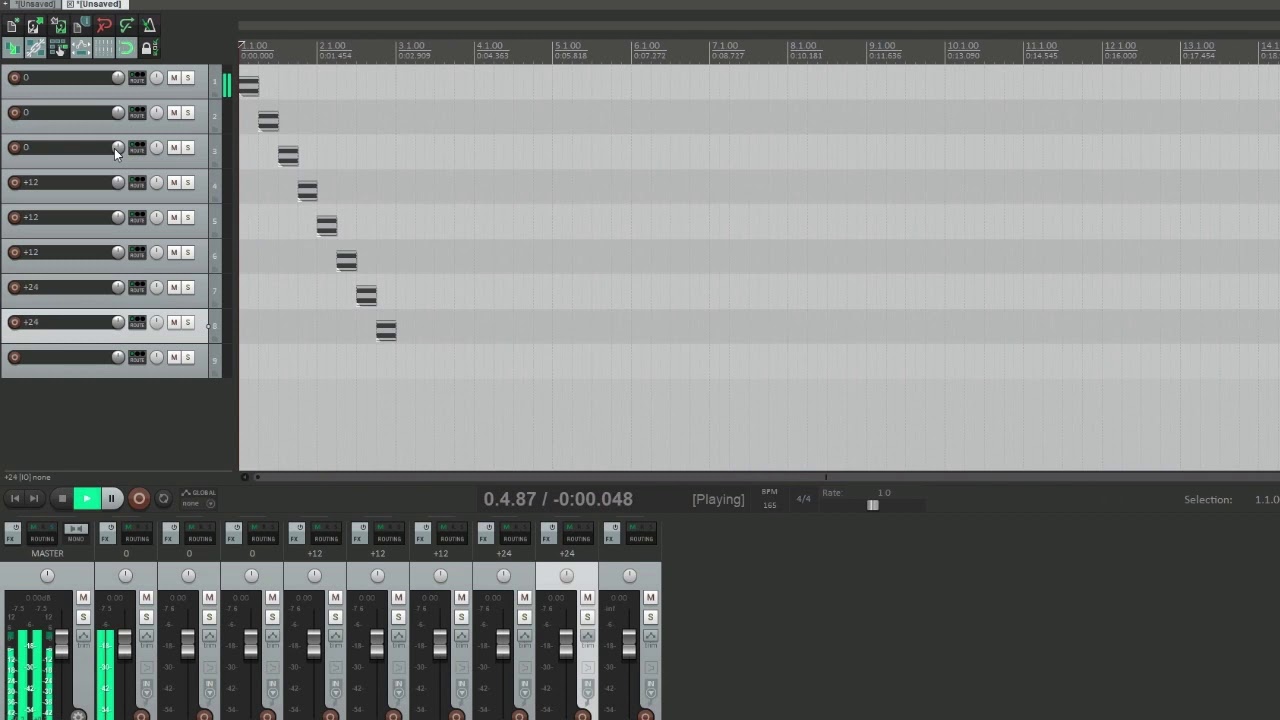This screenshot has width=1280, height=720.
Task: Open FX on highlighted +24 mixer strip
Action: [548, 533]
